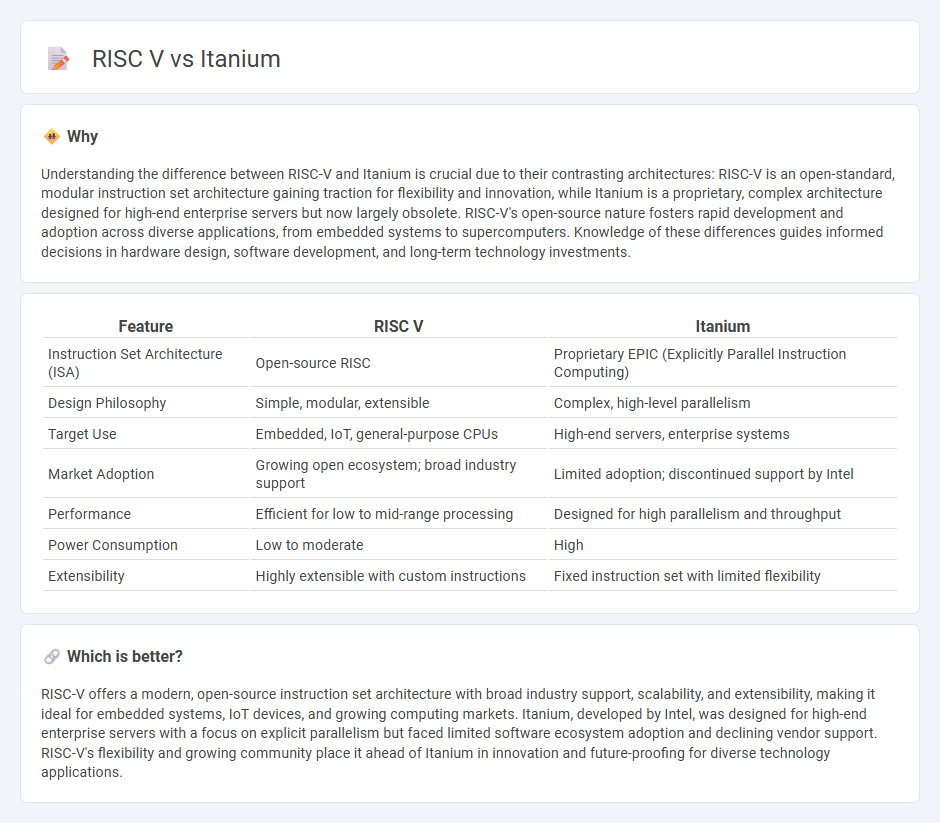
Task: Click 'Fixed instruction set with limited flexibility' cell
Action: 687,576
